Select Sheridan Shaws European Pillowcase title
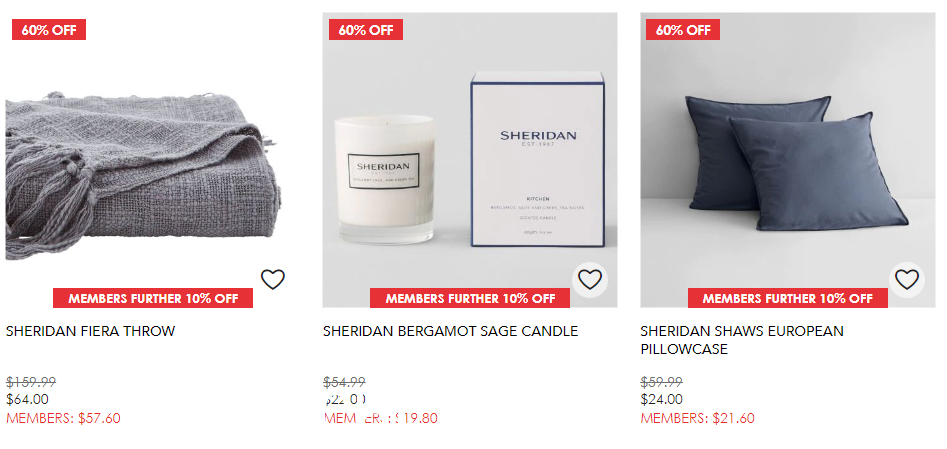The image size is (947, 449). 742,340
